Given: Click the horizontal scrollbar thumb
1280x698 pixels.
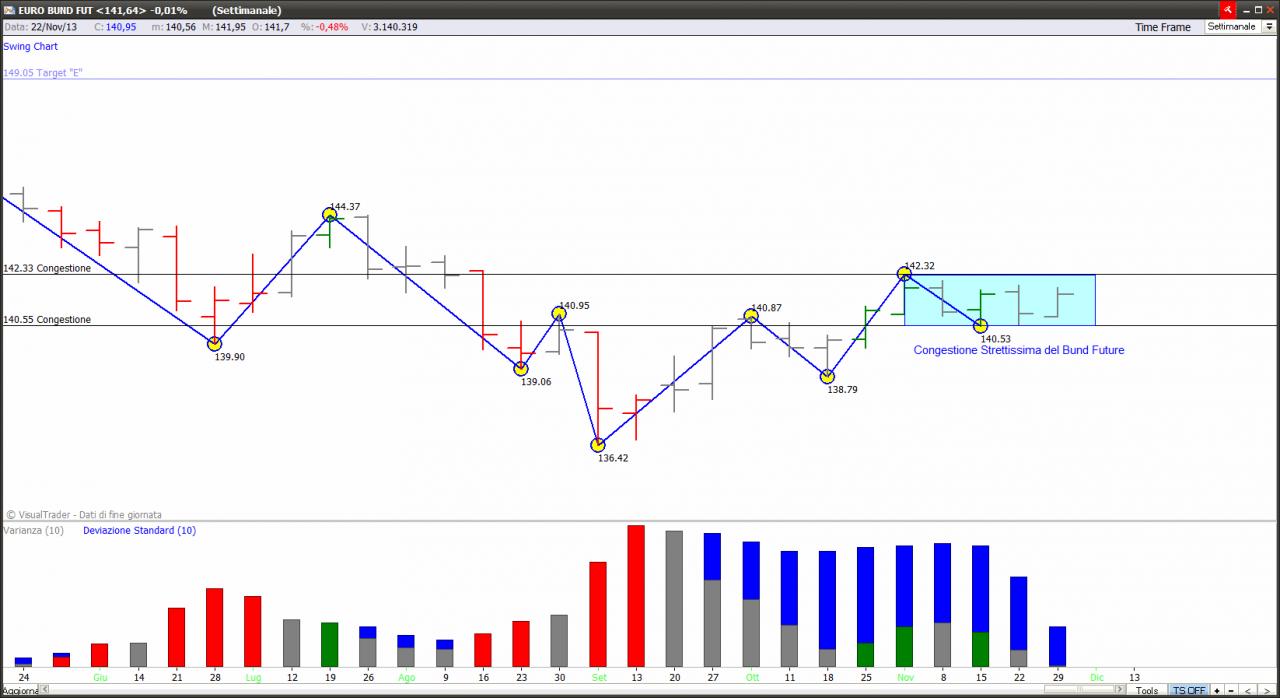Looking at the screenshot, I should click(x=1078, y=690).
